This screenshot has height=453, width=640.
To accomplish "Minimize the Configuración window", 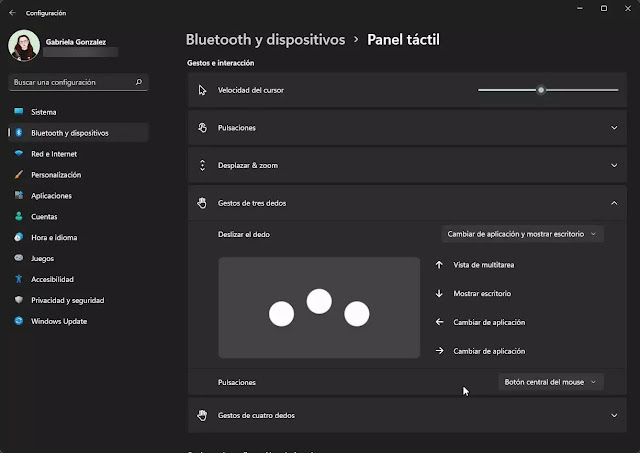I will [x=580, y=8].
